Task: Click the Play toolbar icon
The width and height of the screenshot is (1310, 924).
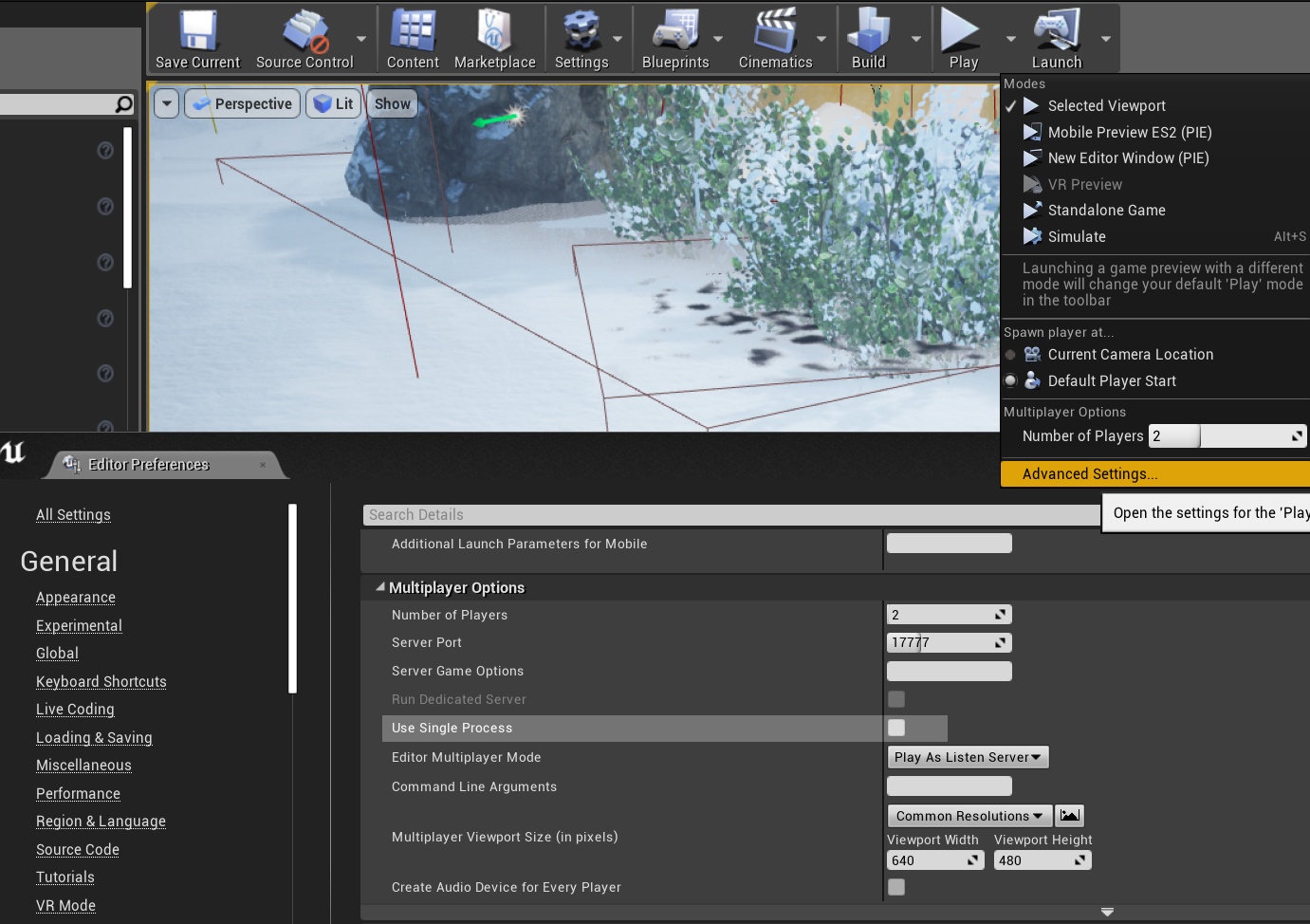Action: coord(960,29)
